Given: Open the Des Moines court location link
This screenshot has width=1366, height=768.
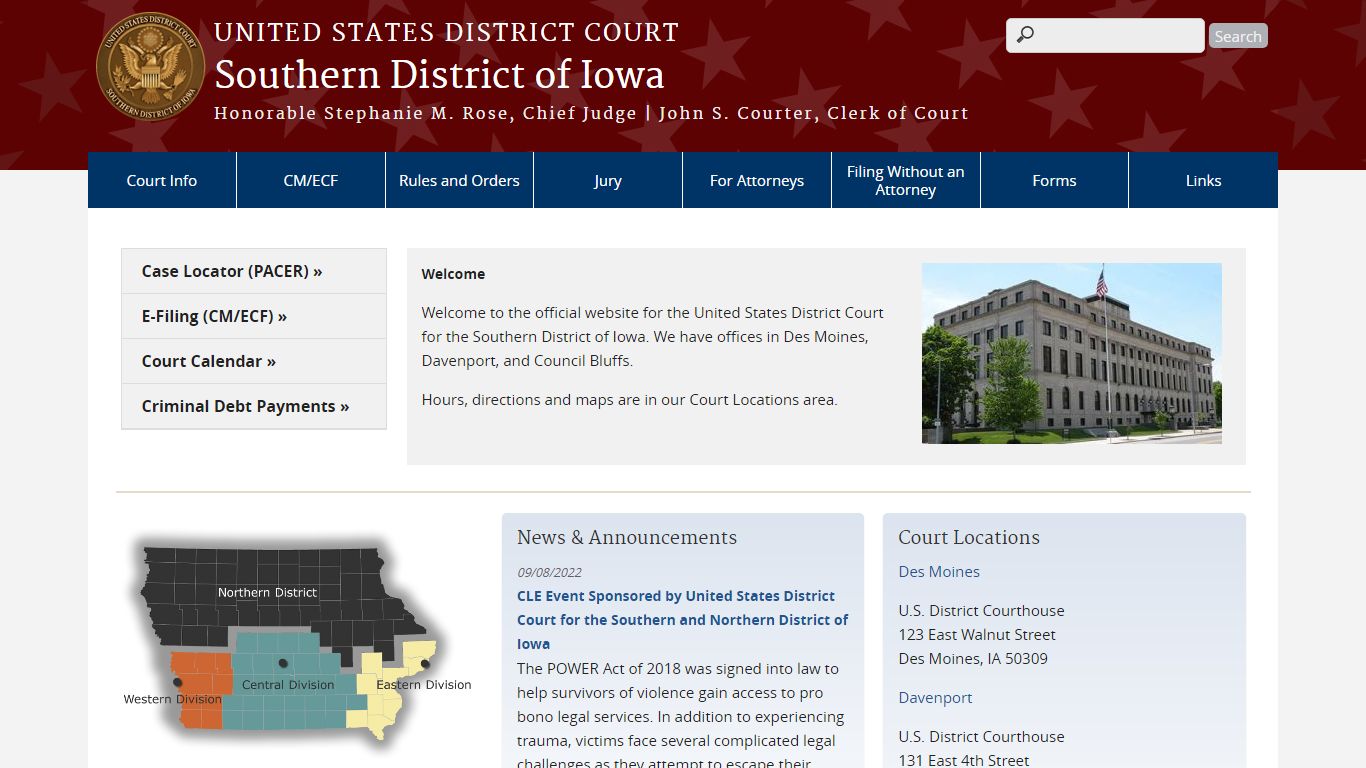Looking at the screenshot, I should tap(939, 572).
